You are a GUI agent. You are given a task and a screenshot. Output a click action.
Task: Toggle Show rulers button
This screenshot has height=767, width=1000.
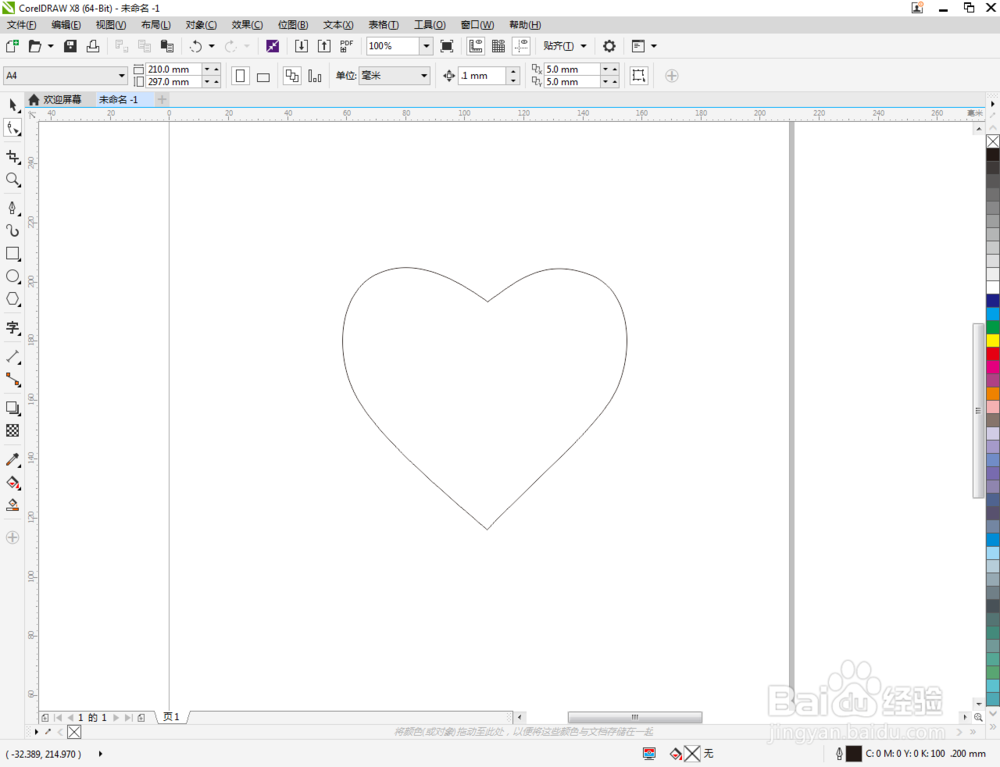click(476, 46)
